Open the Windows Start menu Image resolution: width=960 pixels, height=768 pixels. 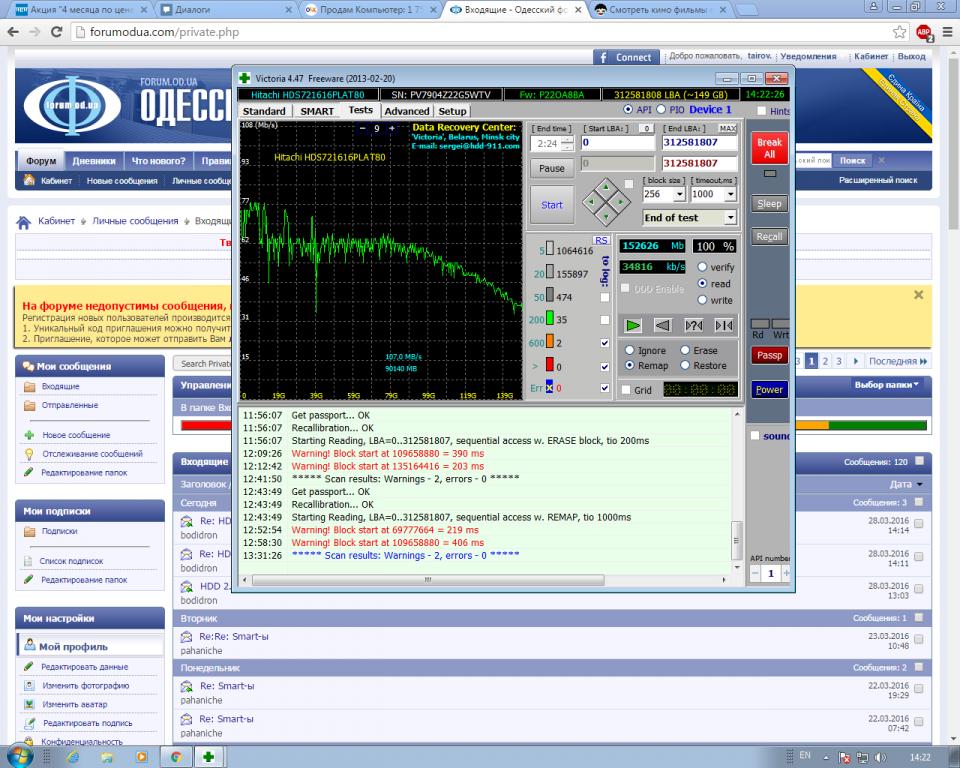18,756
